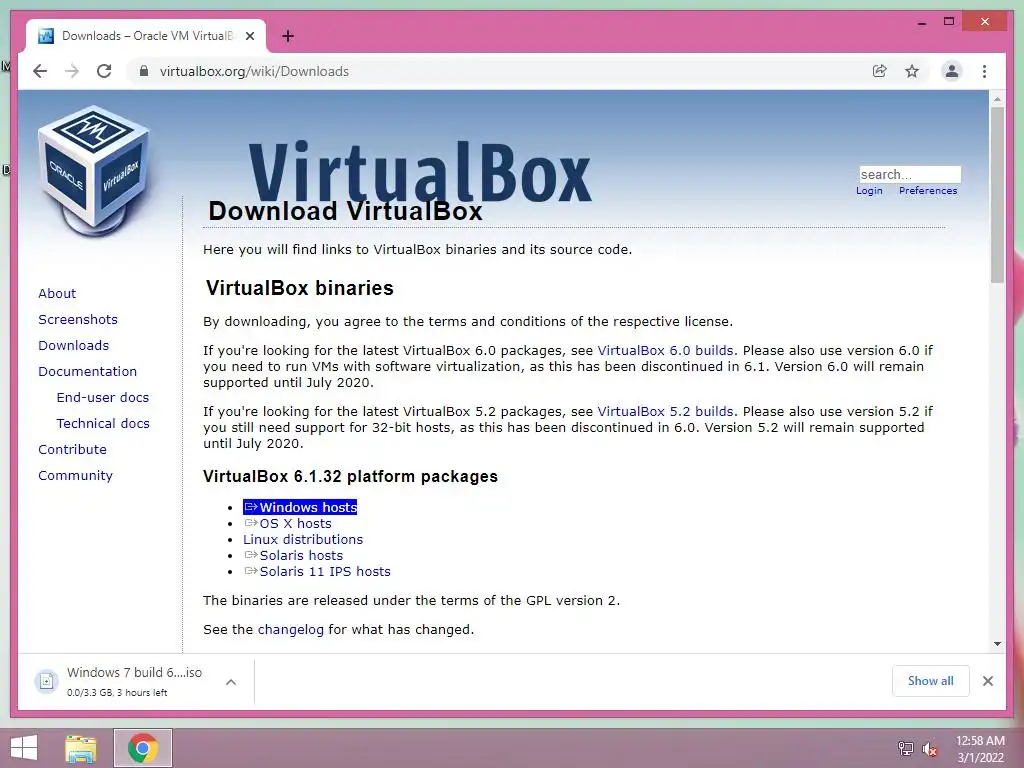Open the Login link
The image size is (1024, 768).
(x=869, y=191)
